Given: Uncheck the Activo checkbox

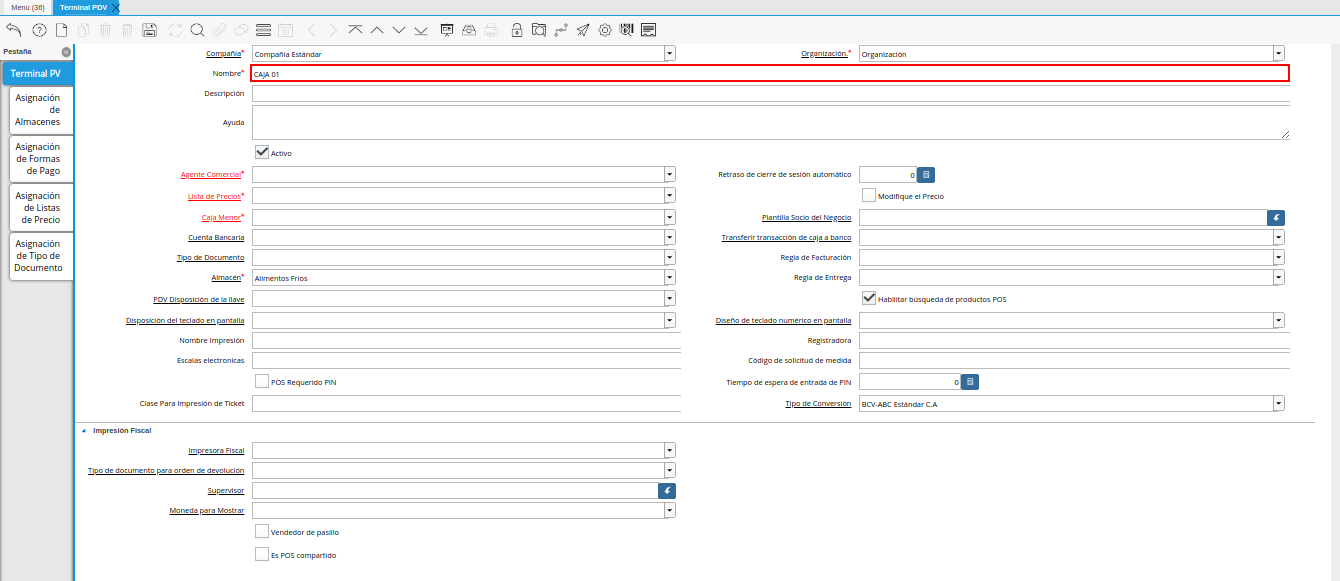Looking at the screenshot, I should tap(262, 152).
